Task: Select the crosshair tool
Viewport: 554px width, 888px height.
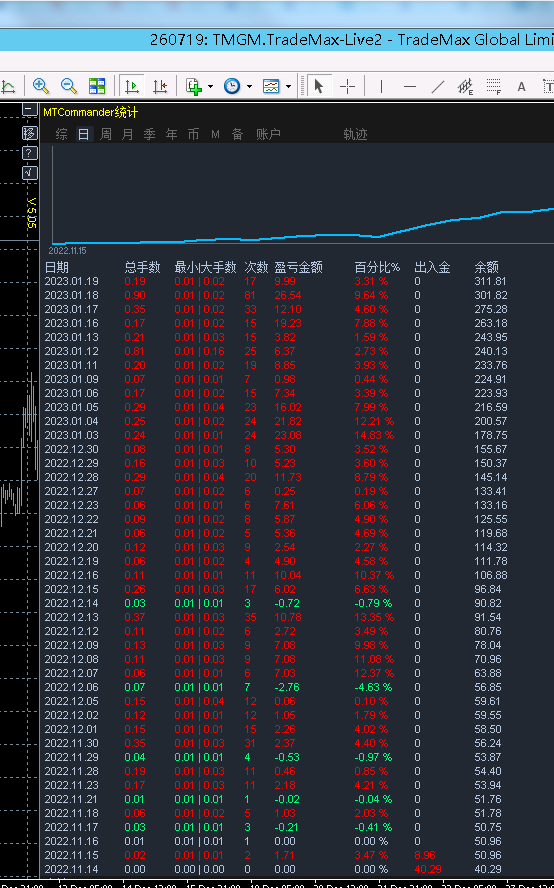Action: tap(347, 86)
